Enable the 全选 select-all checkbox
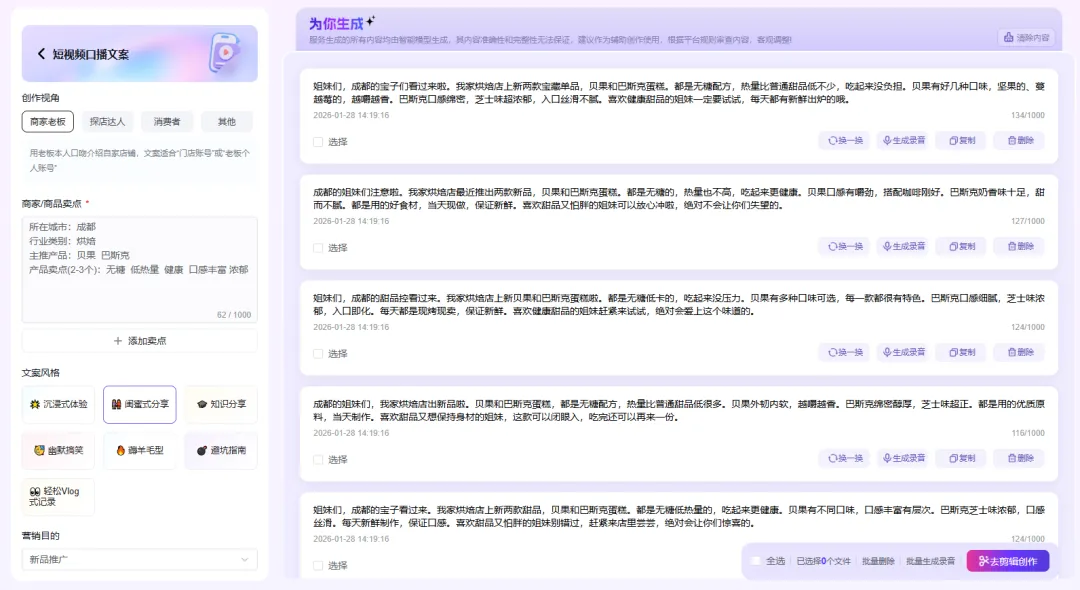This screenshot has width=1080, height=590. click(x=755, y=561)
